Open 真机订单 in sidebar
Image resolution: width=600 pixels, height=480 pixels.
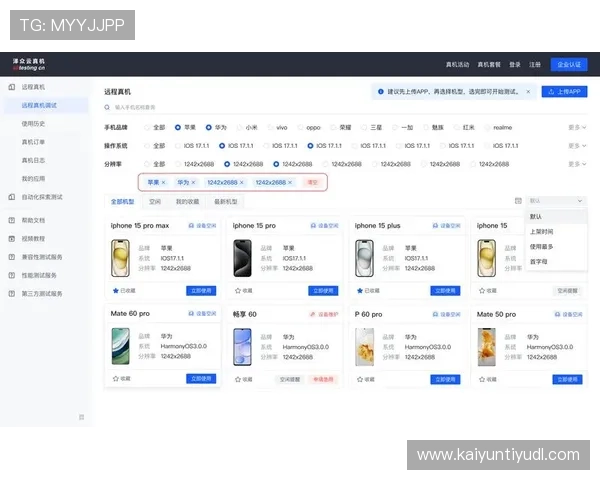pos(33,142)
